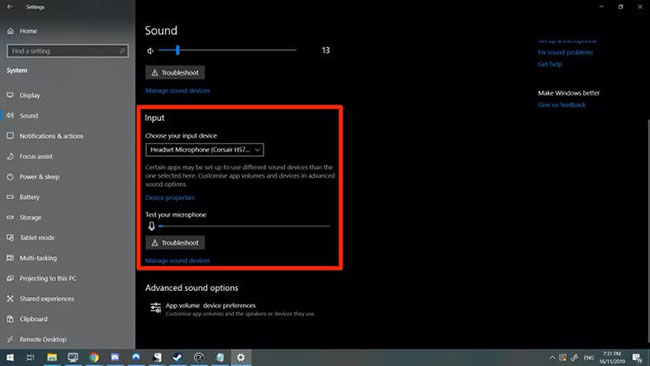Click the Settings gear taskbar icon
This screenshot has width=650, height=366.
coord(241,357)
